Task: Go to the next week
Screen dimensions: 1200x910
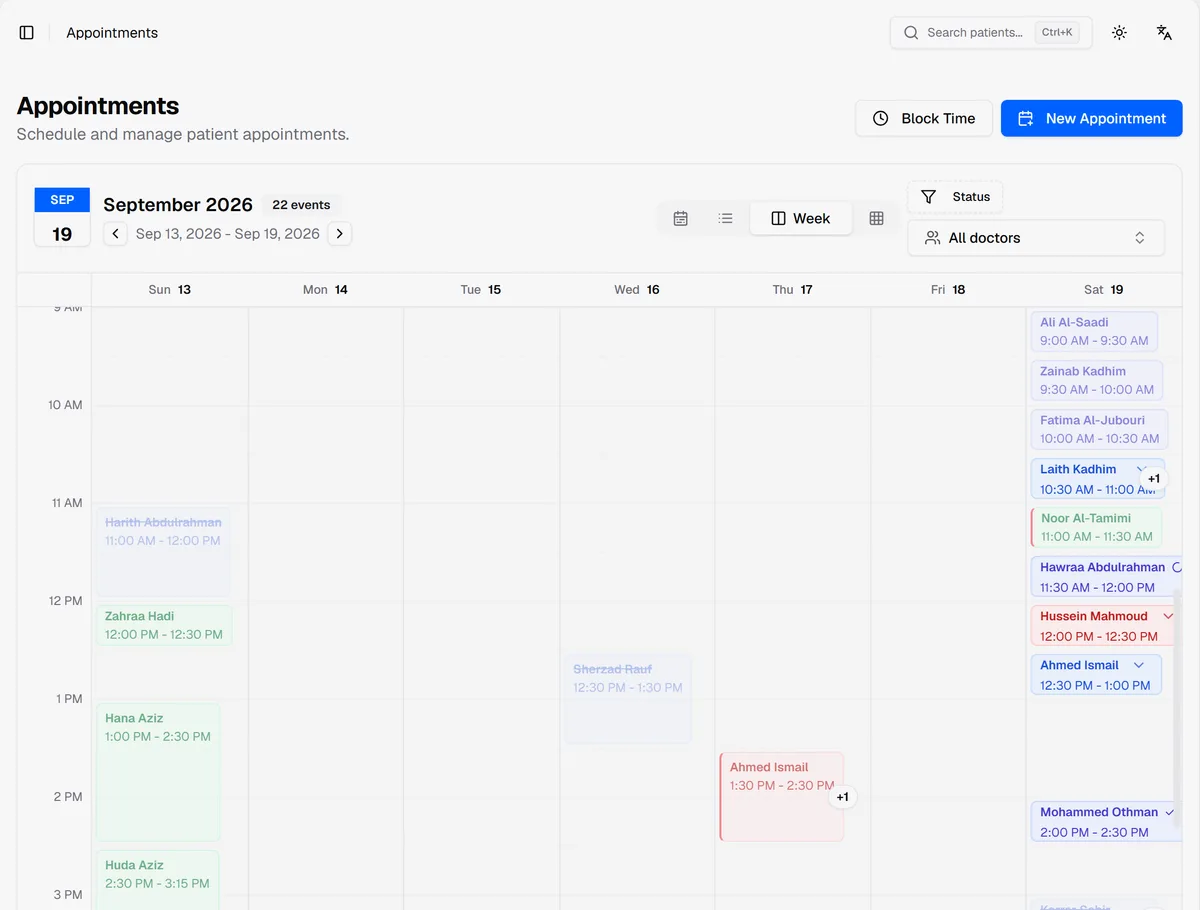Action: pos(340,234)
